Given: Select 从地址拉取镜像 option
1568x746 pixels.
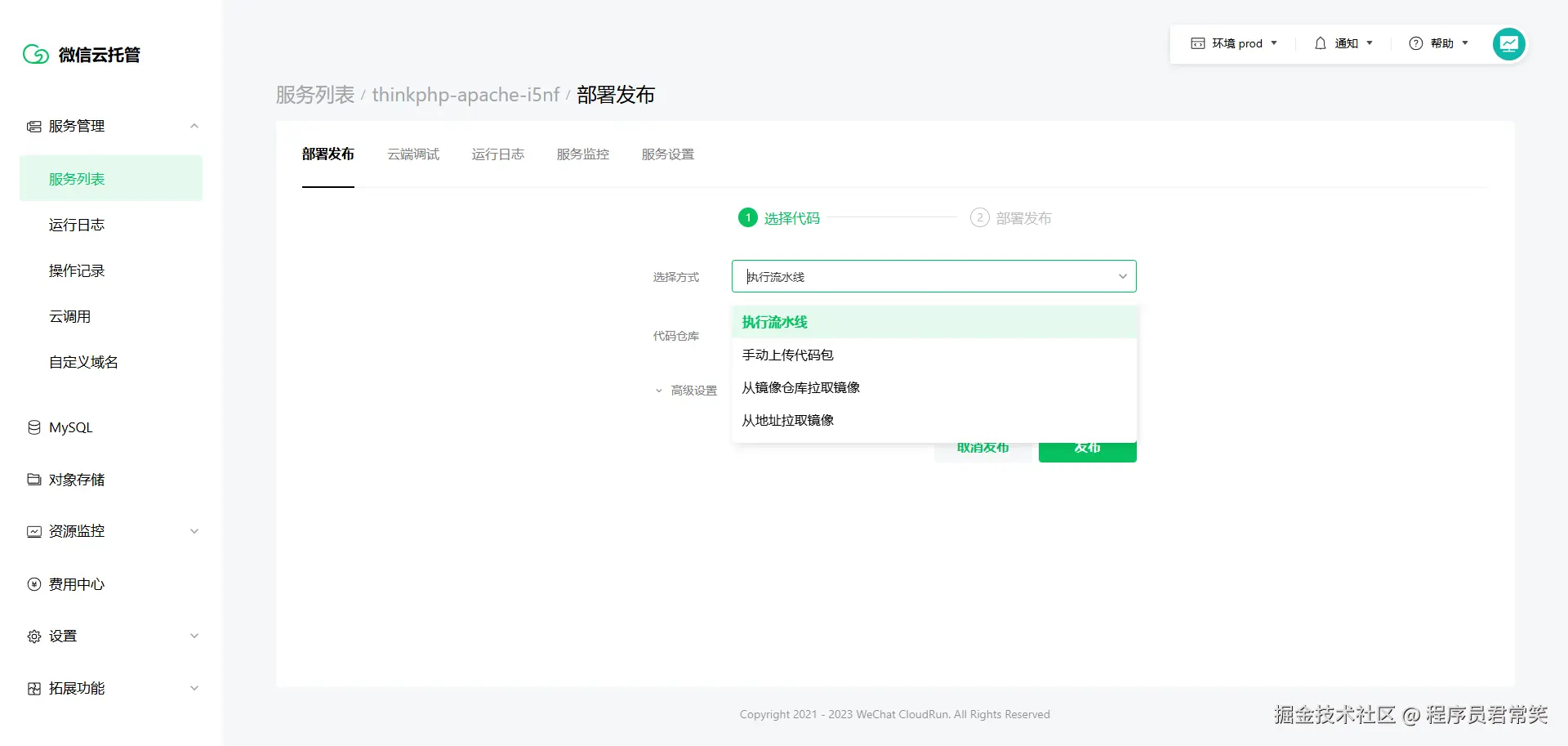Looking at the screenshot, I should pos(934,420).
